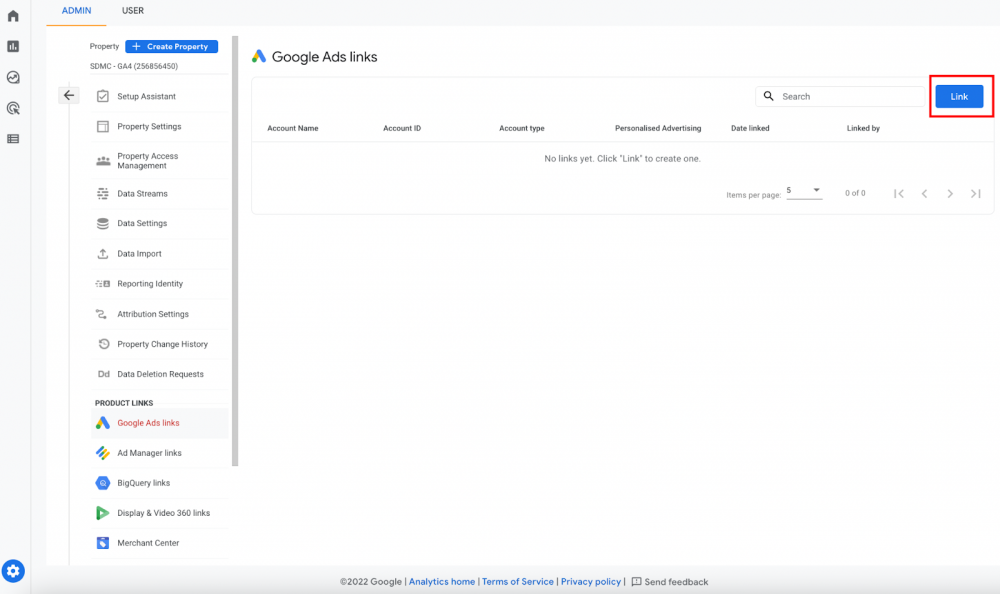Screen dimensions: 1000x594
Task: Open the Privacy policy link
Action: tap(591, 582)
